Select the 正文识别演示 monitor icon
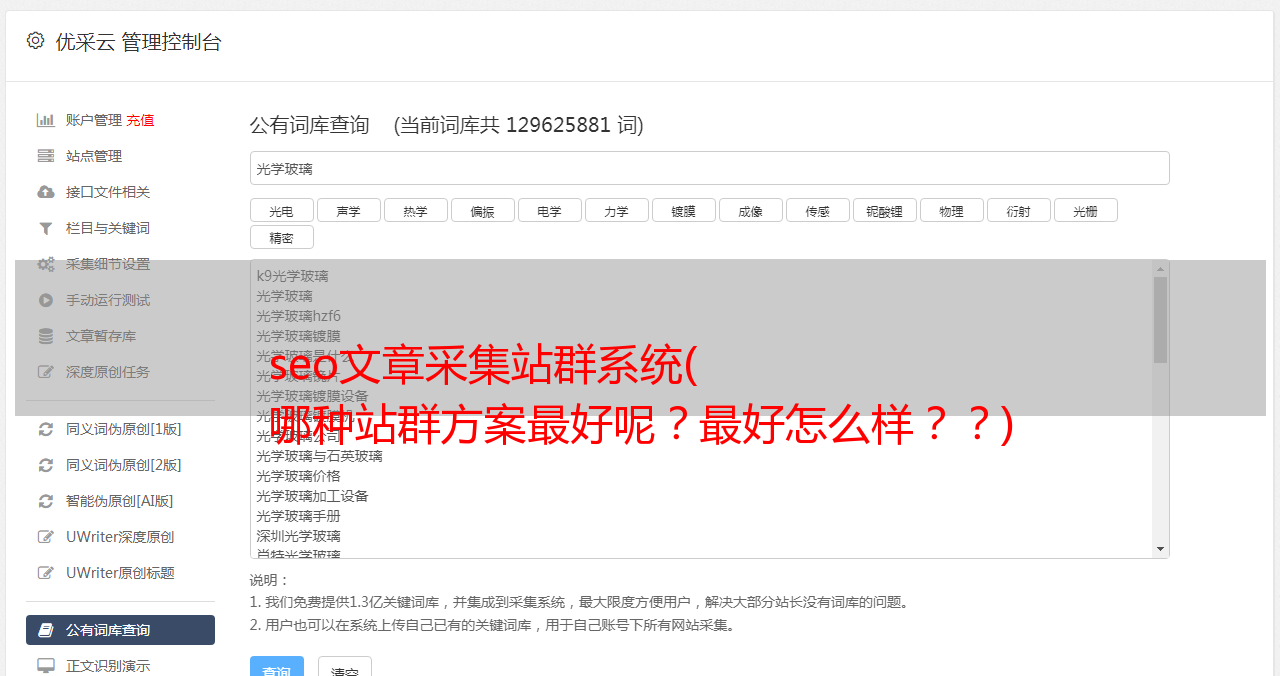Screen dimensions: 1280x676 46,665
